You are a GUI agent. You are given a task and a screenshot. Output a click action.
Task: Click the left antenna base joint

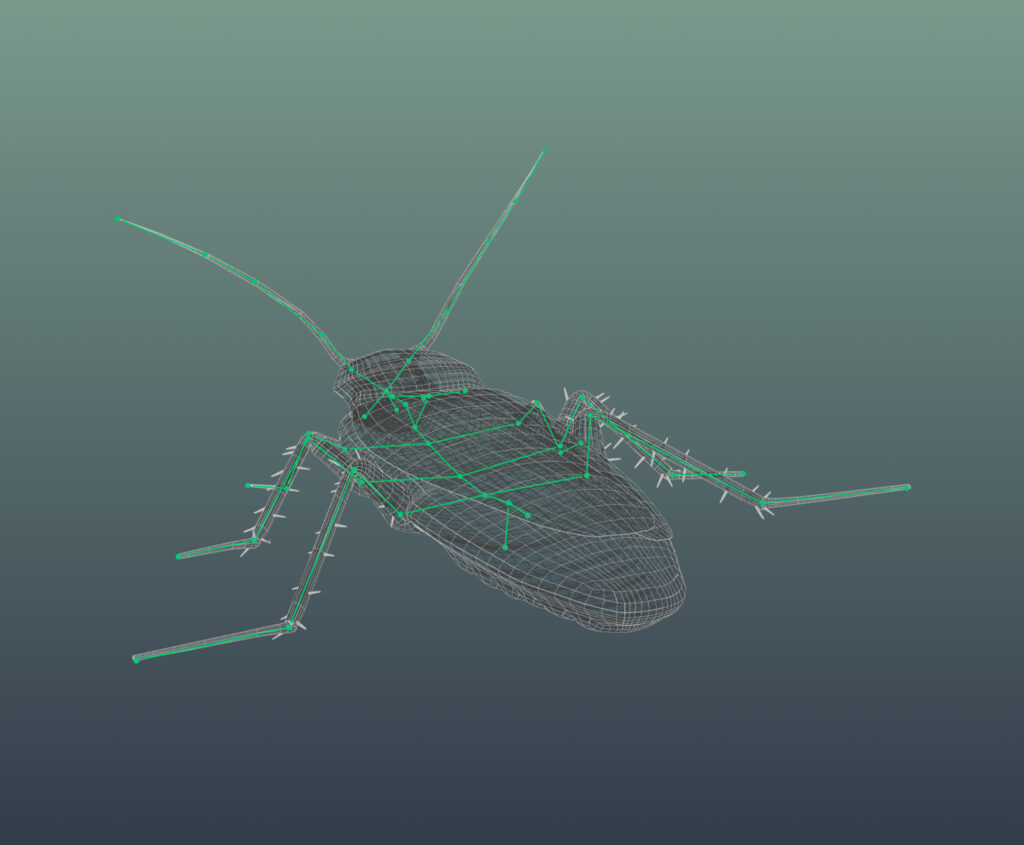click(351, 369)
